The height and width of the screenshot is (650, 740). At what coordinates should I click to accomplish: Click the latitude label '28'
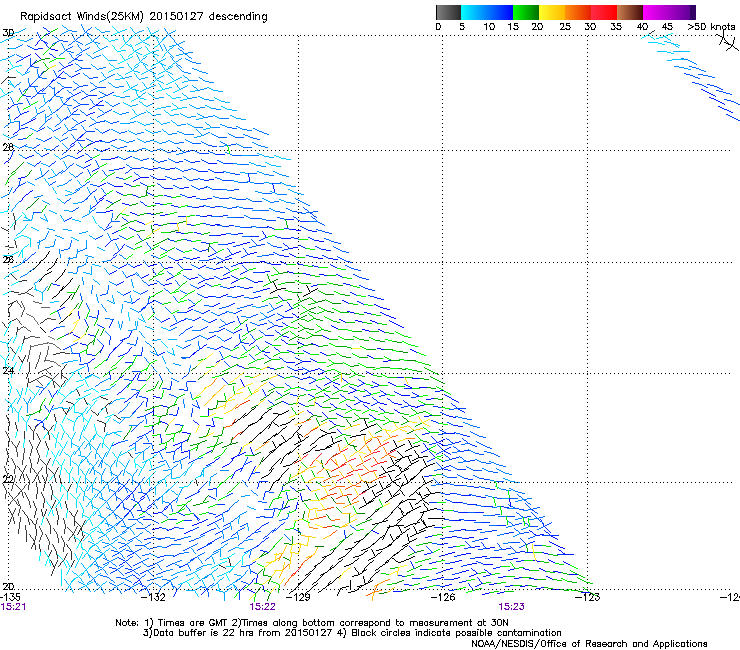[8, 147]
